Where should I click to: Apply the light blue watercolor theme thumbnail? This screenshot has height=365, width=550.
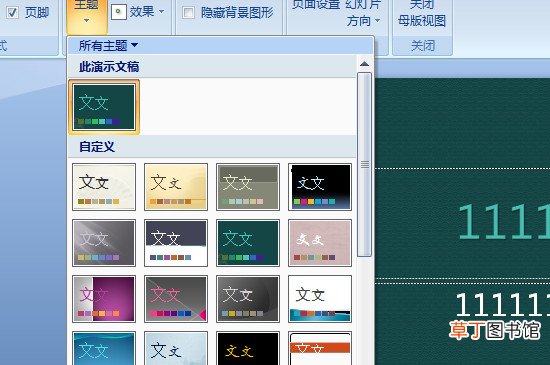[x=176, y=349]
